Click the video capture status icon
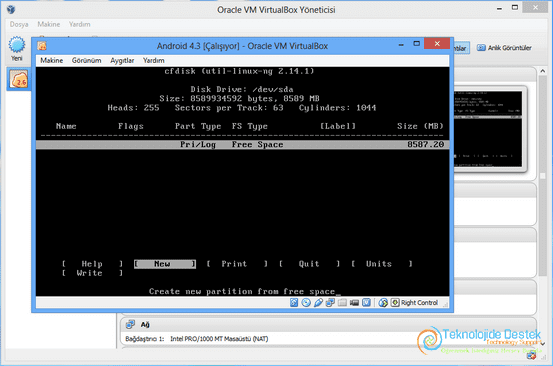The height and width of the screenshot is (366, 553). 354,303
